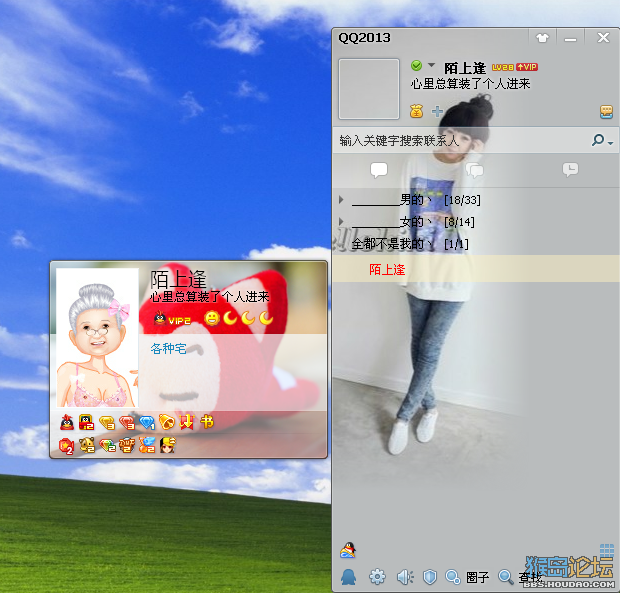The image size is (620, 593).
Task: Click 各种宅 link in profile card
Action: coord(168,348)
